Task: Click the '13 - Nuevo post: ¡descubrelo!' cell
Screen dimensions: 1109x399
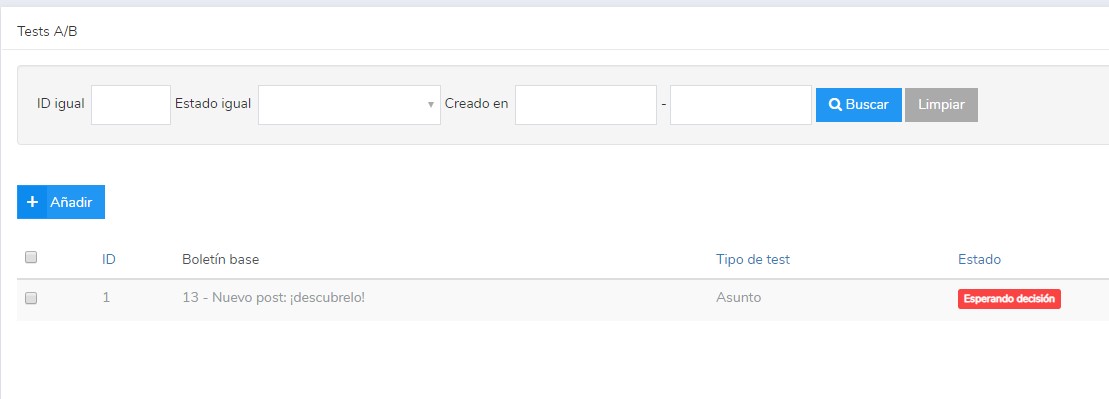Action: click(x=274, y=298)
